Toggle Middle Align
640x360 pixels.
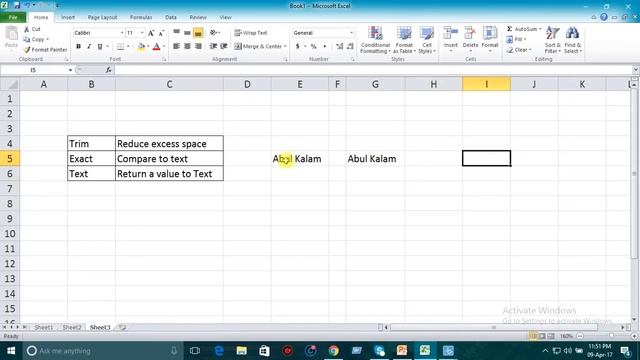click(187, 33)
